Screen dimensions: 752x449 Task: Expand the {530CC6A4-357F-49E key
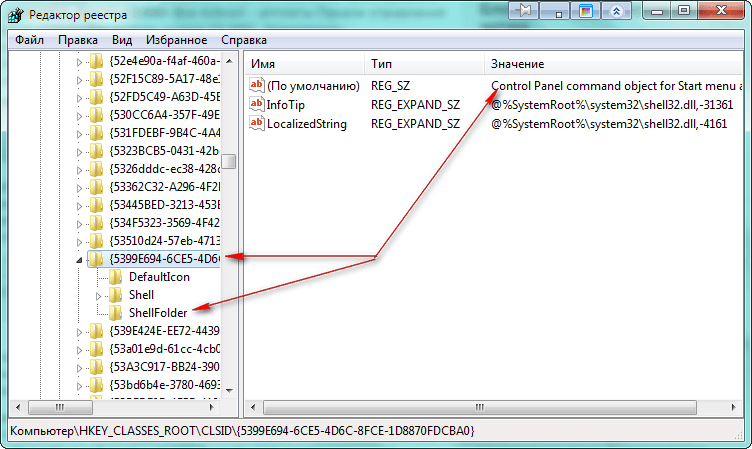pos(79,116)
